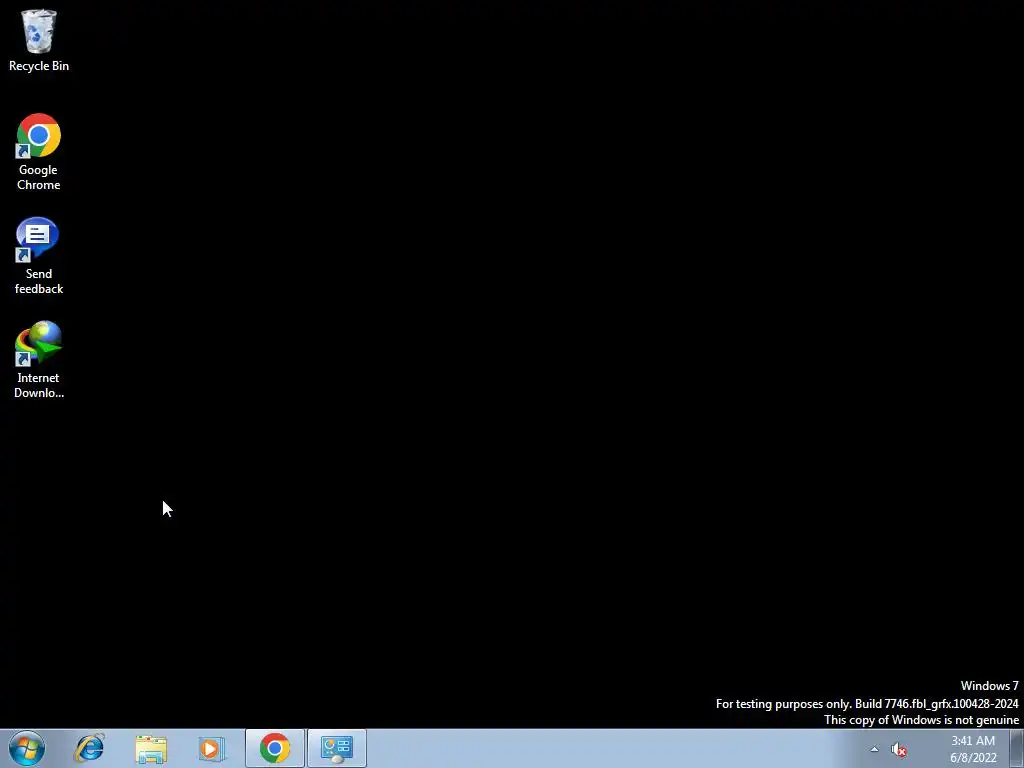Select the Google Chrome desktop shortcut
1024x768 pixels.
(39, 152)
